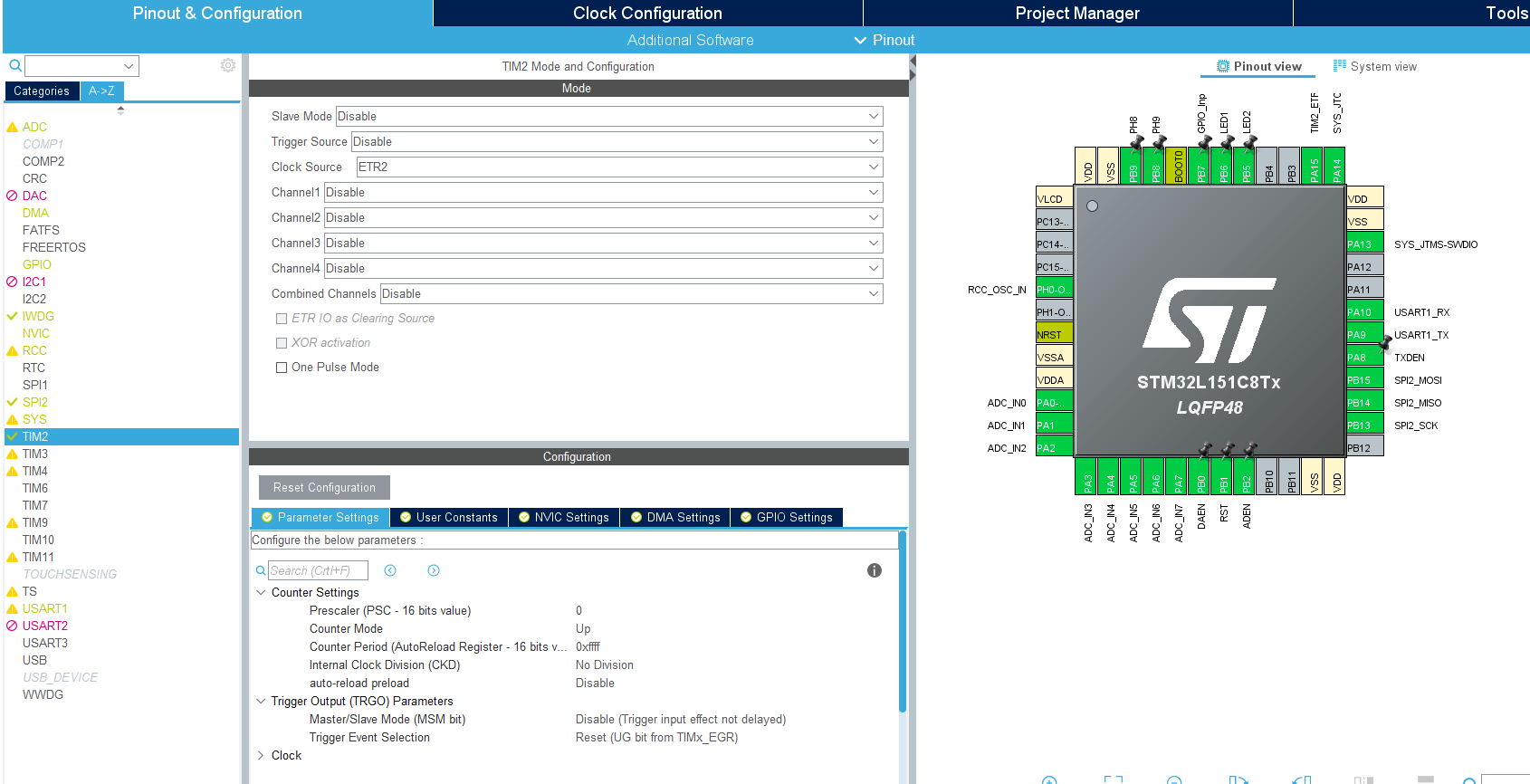Click the info icon in Parameter Settings
The height and width of the screenshot is (784, 1530).
pos(875,570)
